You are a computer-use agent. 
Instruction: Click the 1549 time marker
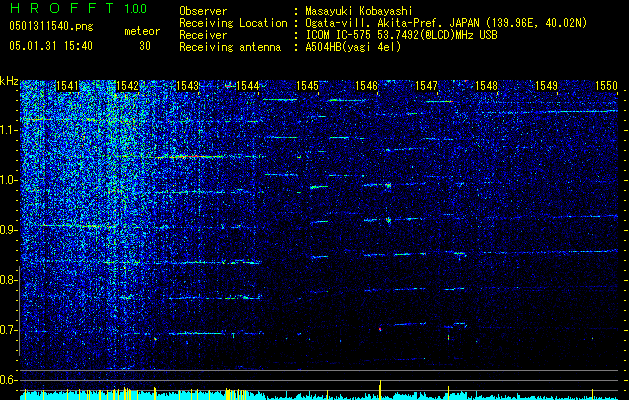coord(546,86)
